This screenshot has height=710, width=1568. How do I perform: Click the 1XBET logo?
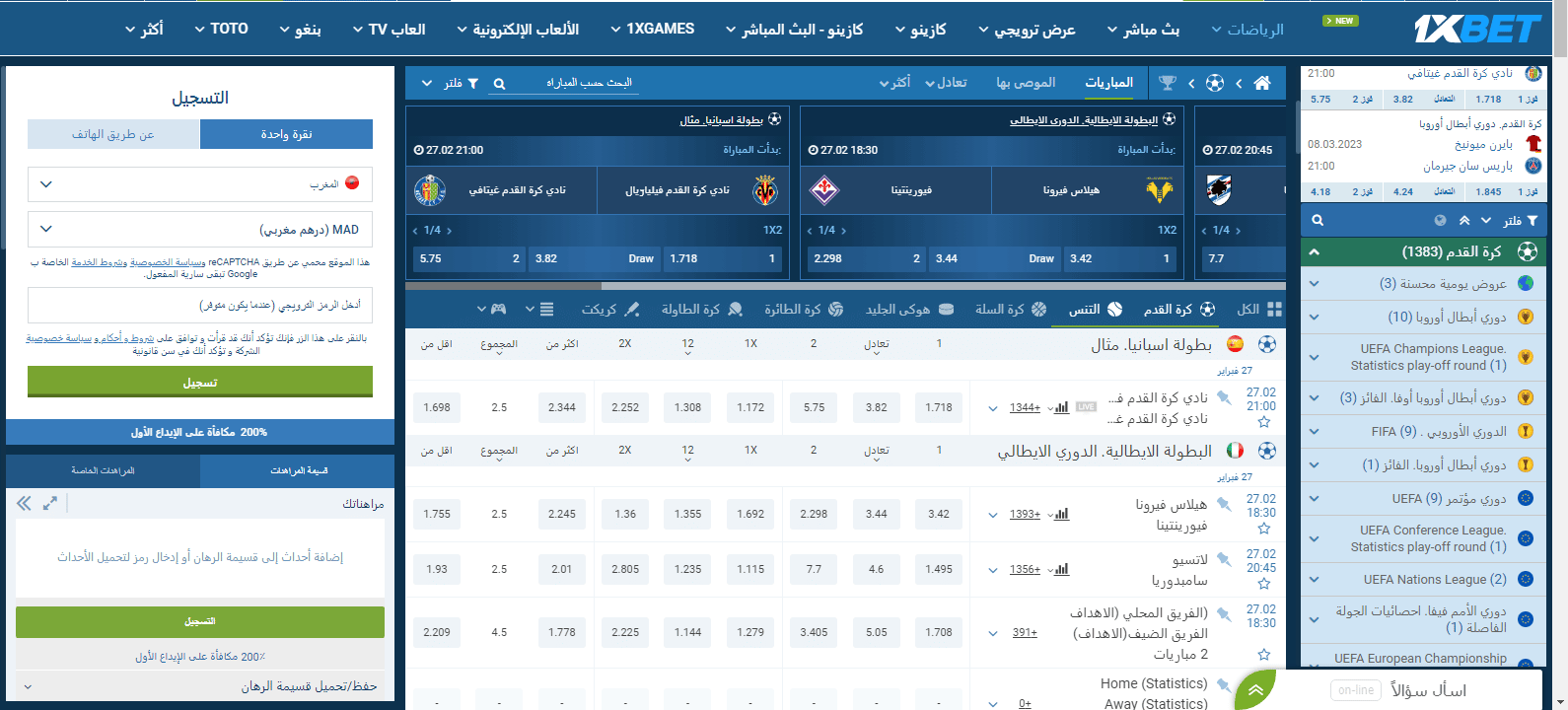point(1476,30)
